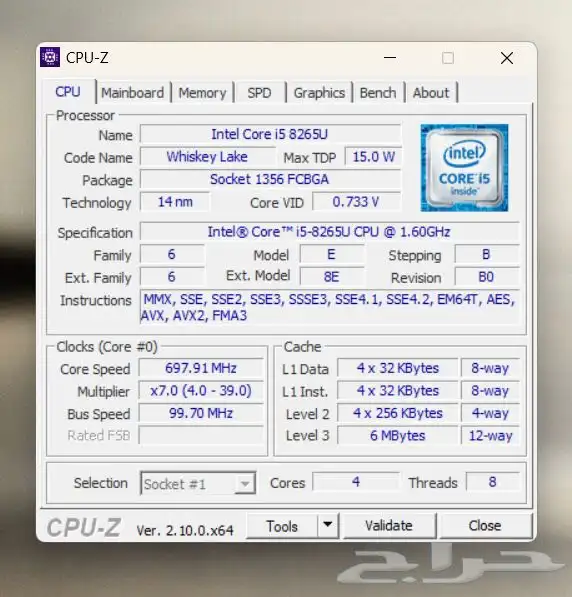Click the Level 3 size 6 MBytes
Viewport: 572px width, 597px height.
[x=398, y=436]
